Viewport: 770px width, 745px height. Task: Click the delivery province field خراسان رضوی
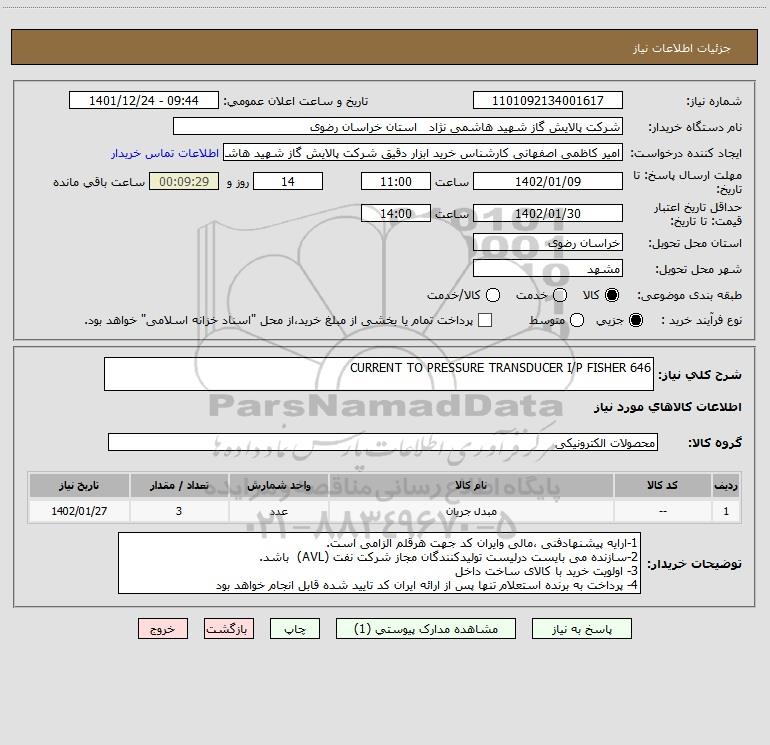(548, 243)
